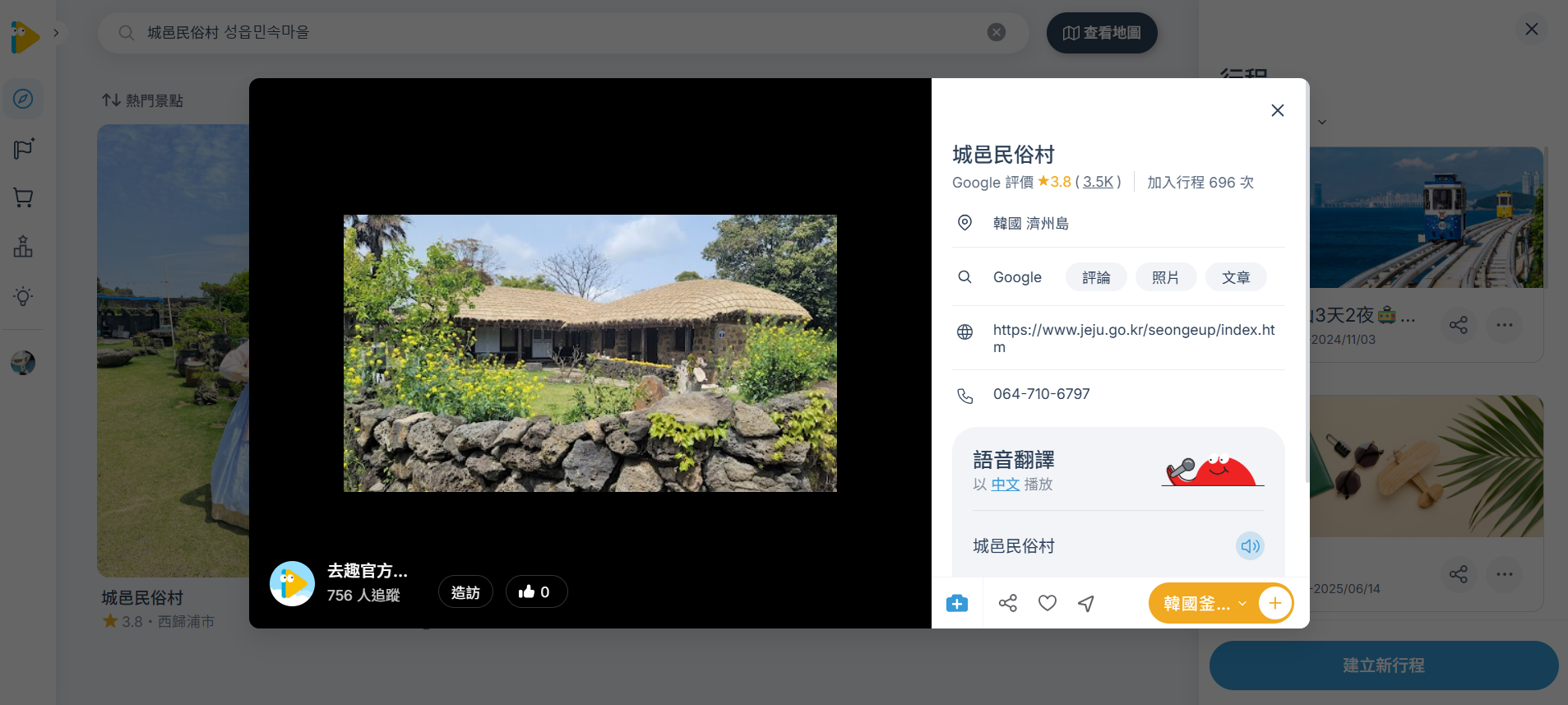Close the itinerary side panel
This screenshot has height=705, width=1568.
(1532, 30)
